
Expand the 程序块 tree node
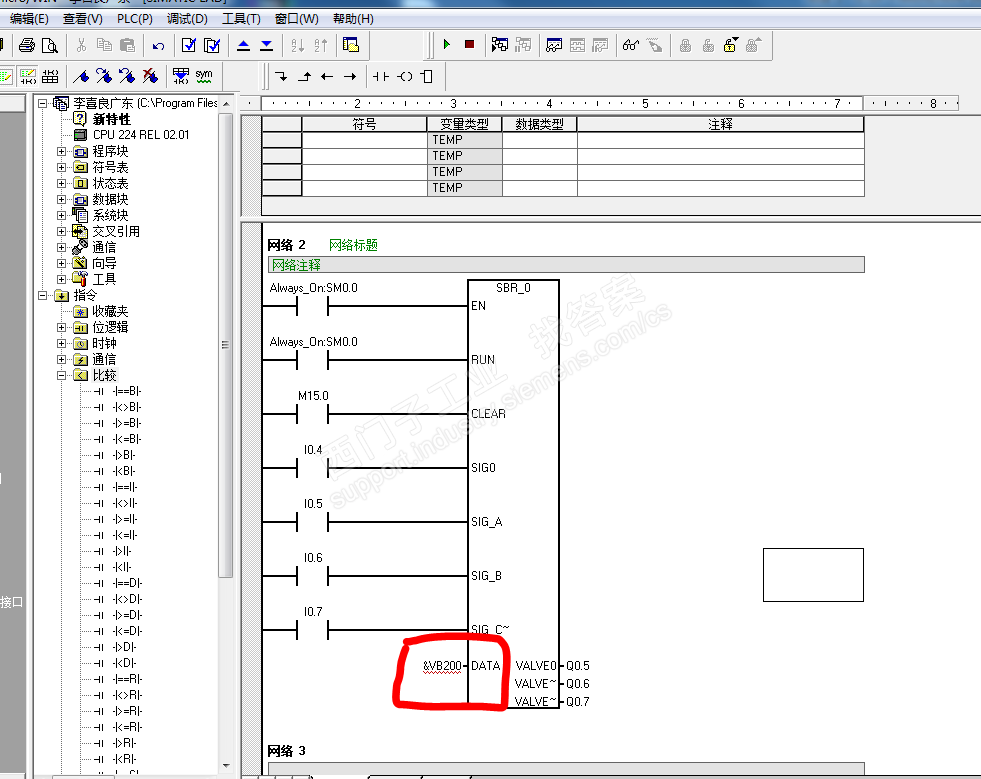[61, 151]
